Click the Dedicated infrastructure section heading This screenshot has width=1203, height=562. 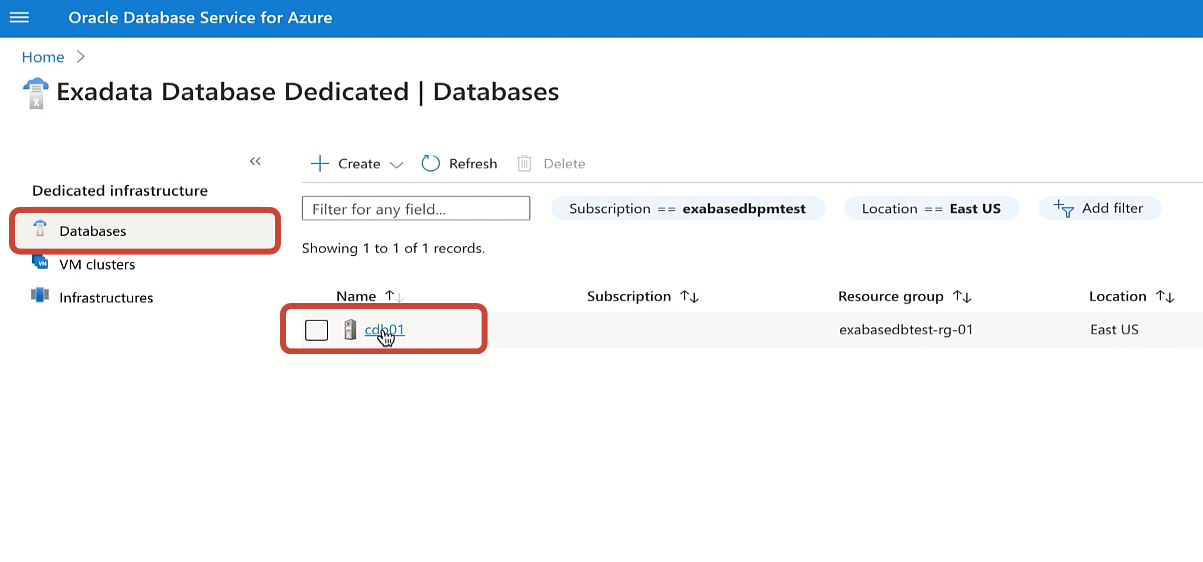coord(120,190)
